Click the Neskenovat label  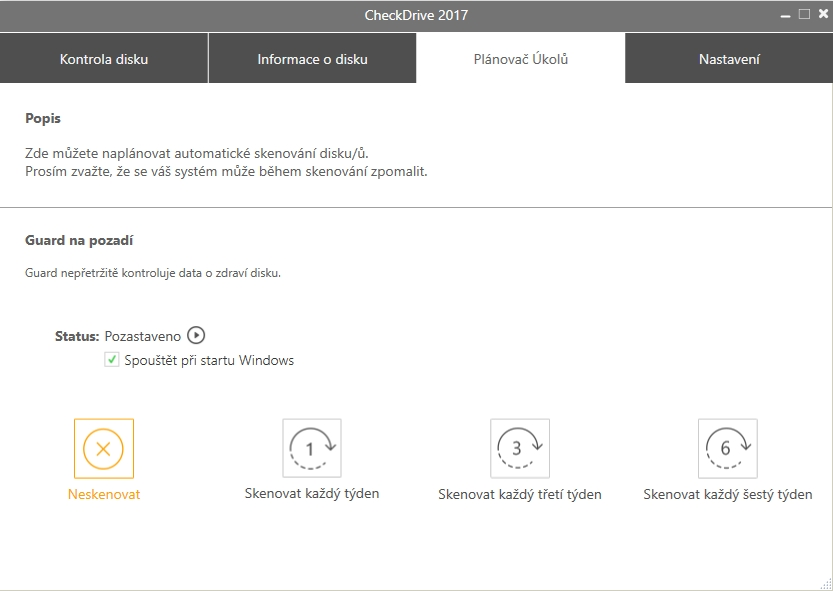click(x=104, y=494)
